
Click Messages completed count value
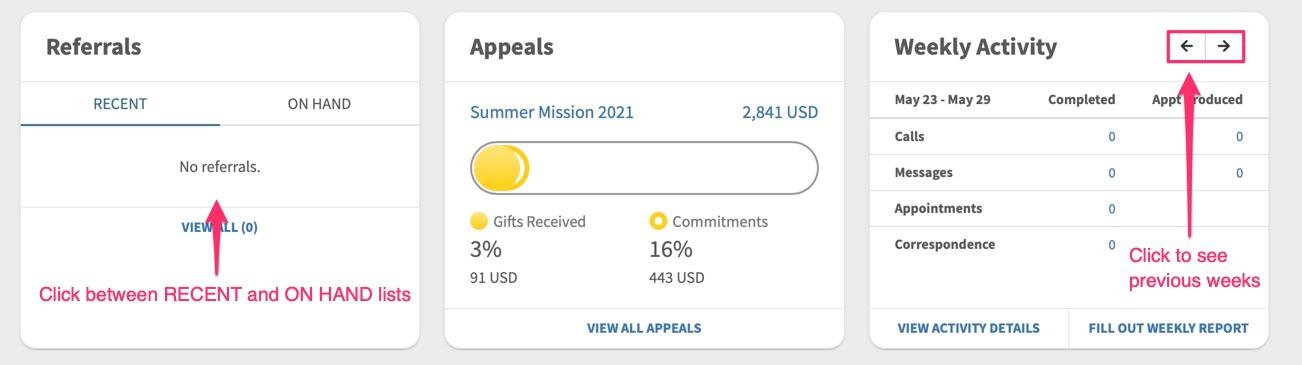point(1111,173)
